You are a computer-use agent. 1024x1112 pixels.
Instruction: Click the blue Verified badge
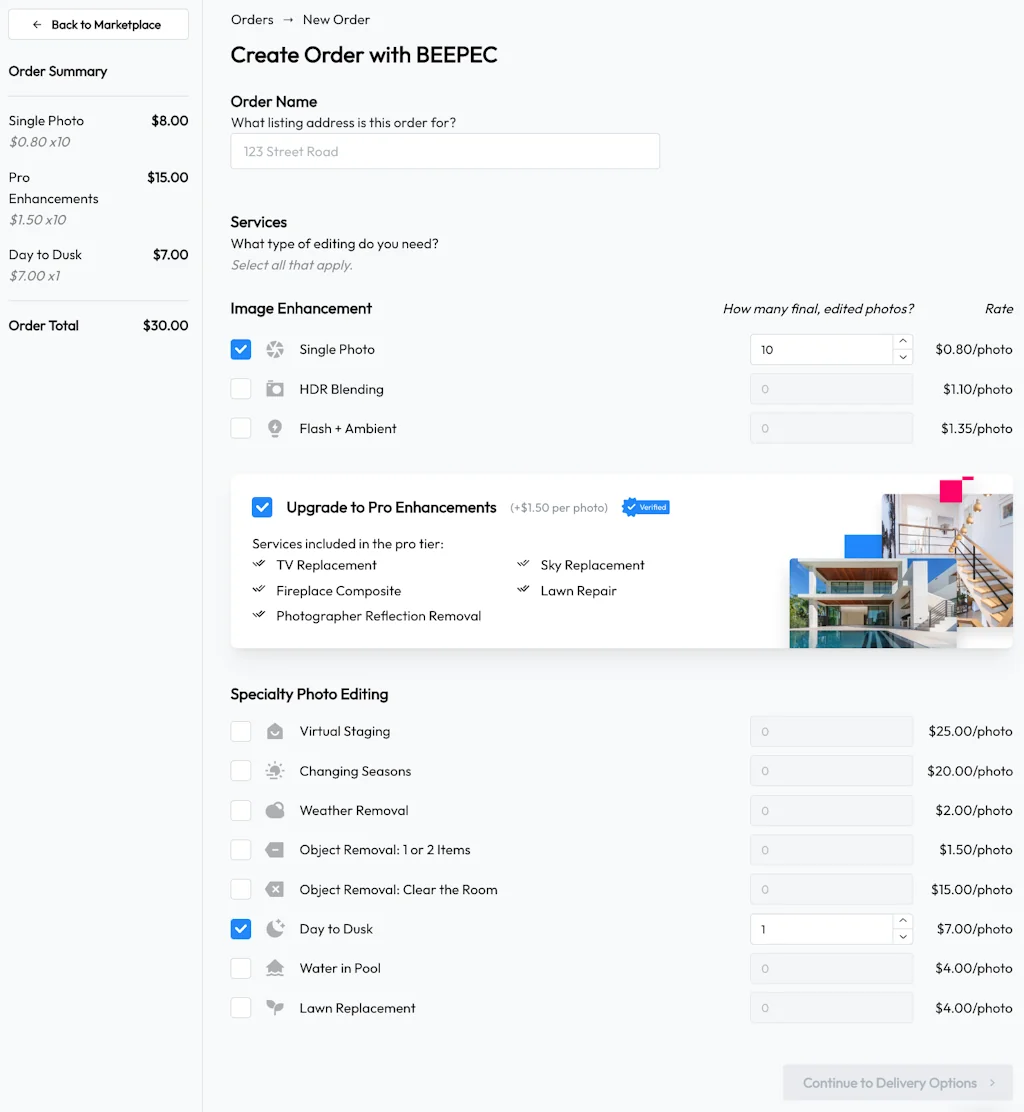click(x=645, y=507)
